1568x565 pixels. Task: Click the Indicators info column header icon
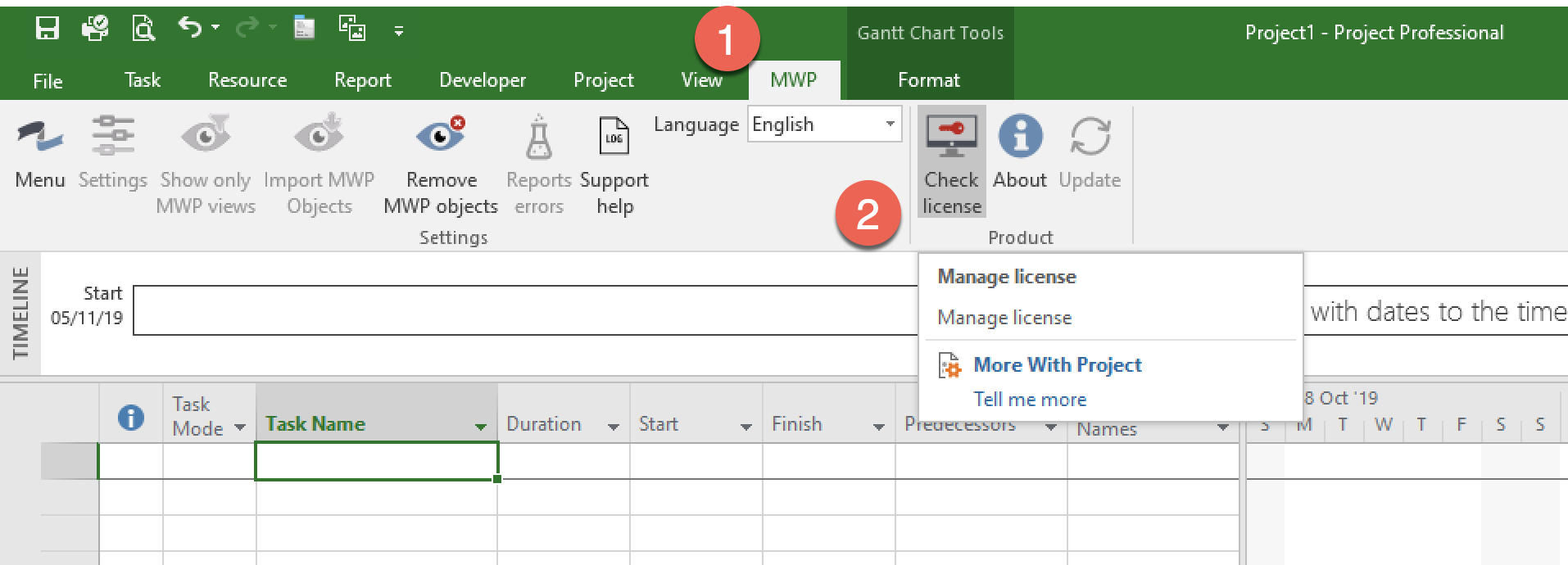pos(131,418)
